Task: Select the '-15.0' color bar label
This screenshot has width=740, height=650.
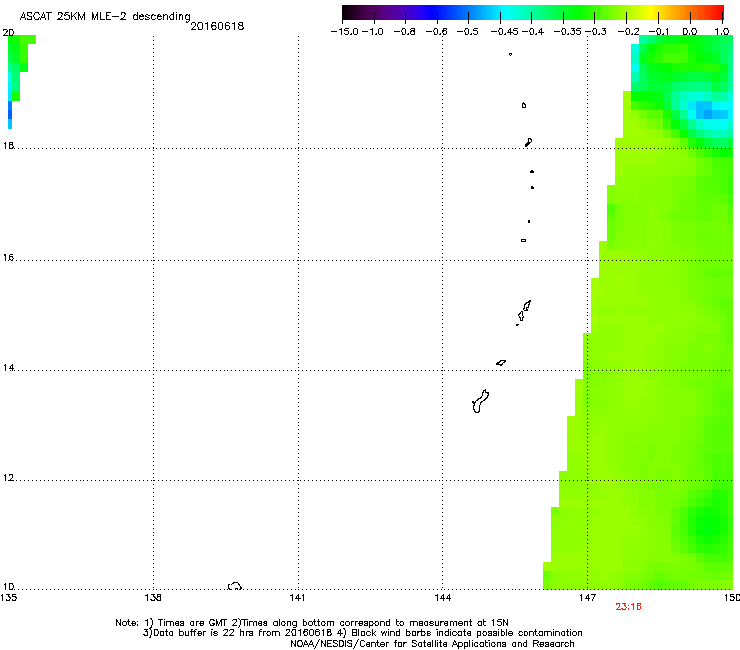Action: tap(345, 32)
